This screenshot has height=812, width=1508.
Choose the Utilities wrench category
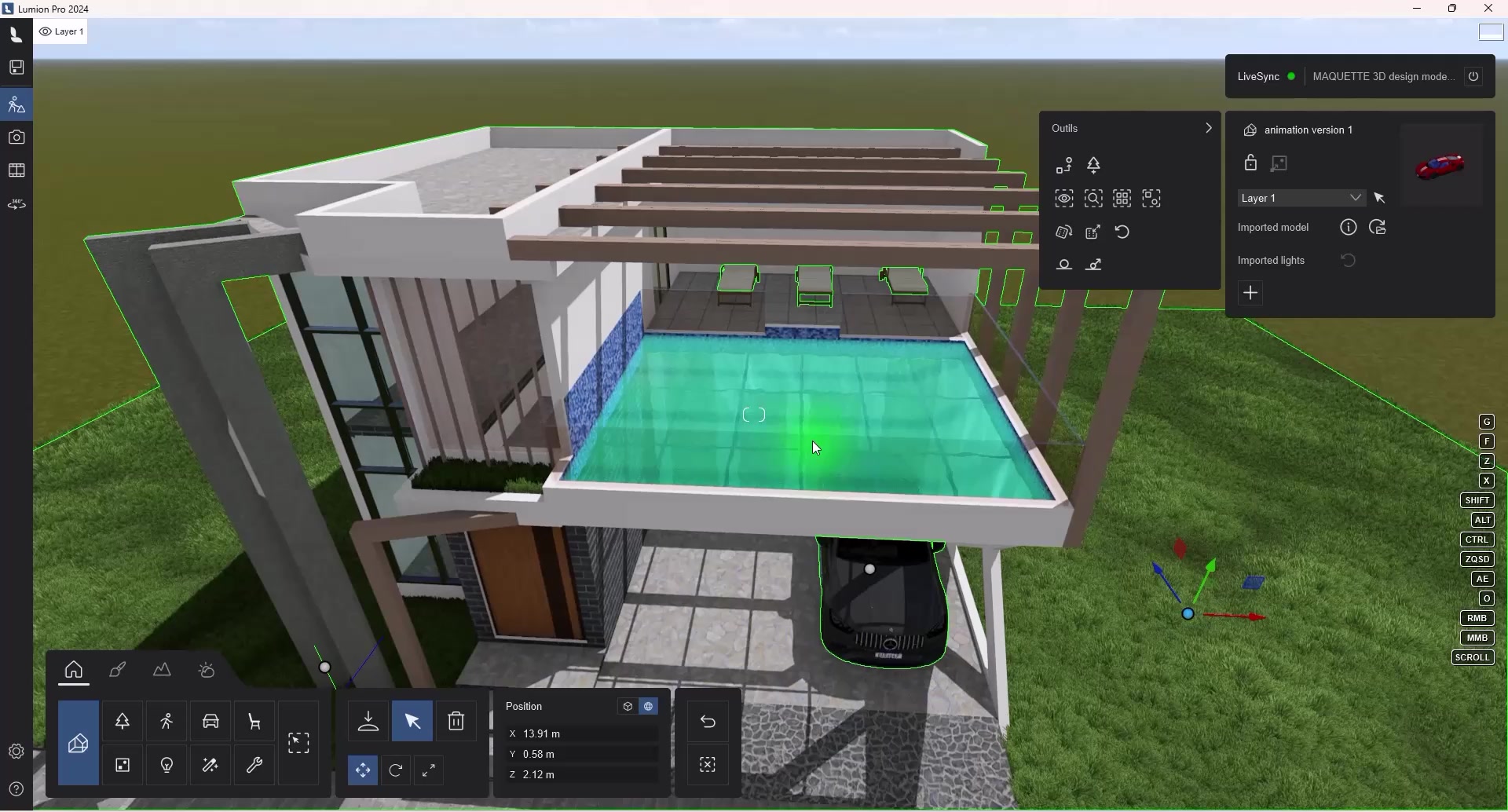coord(254,766)
